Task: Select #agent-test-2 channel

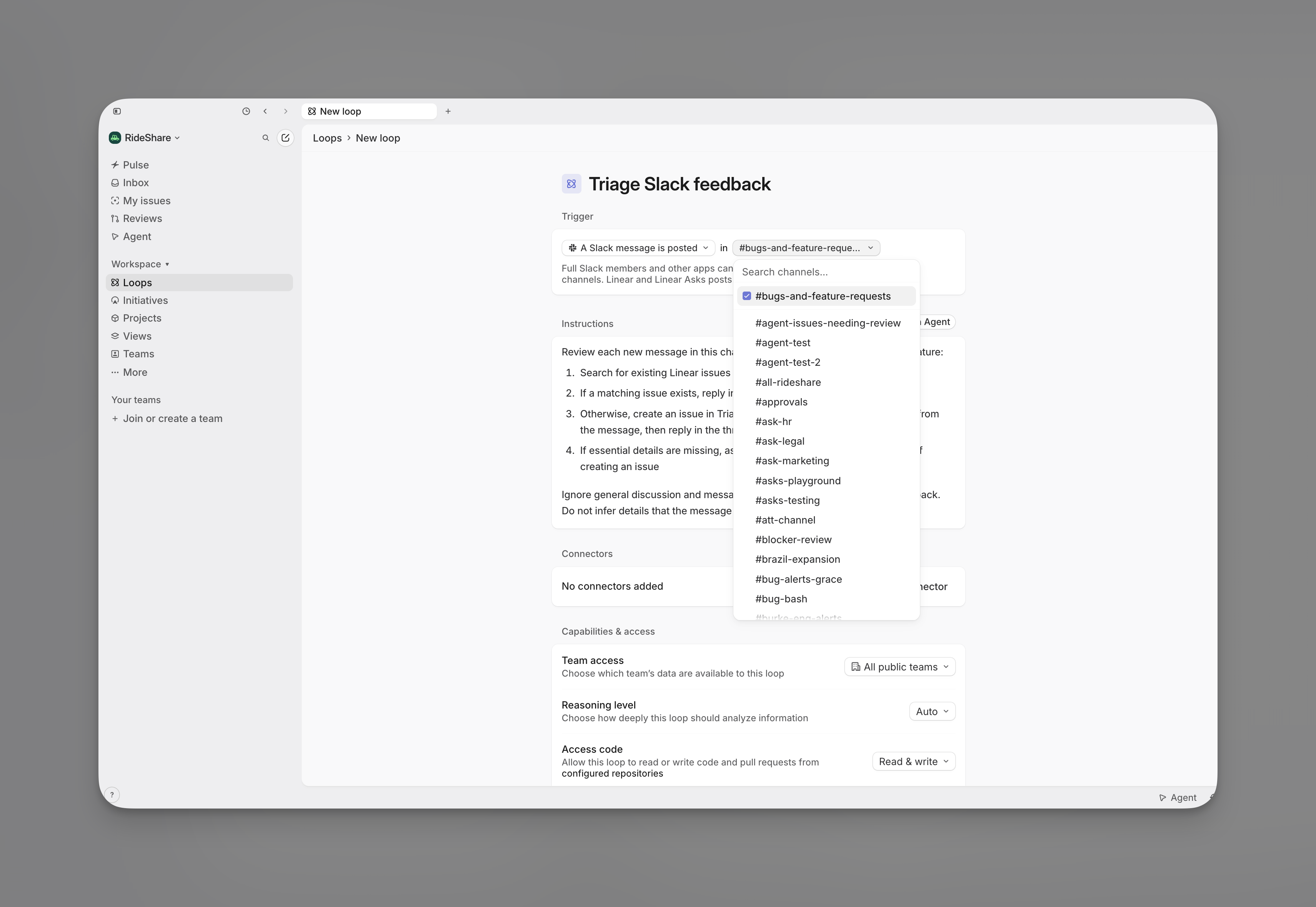Action: pyautogui.click(x=826, y=363)
